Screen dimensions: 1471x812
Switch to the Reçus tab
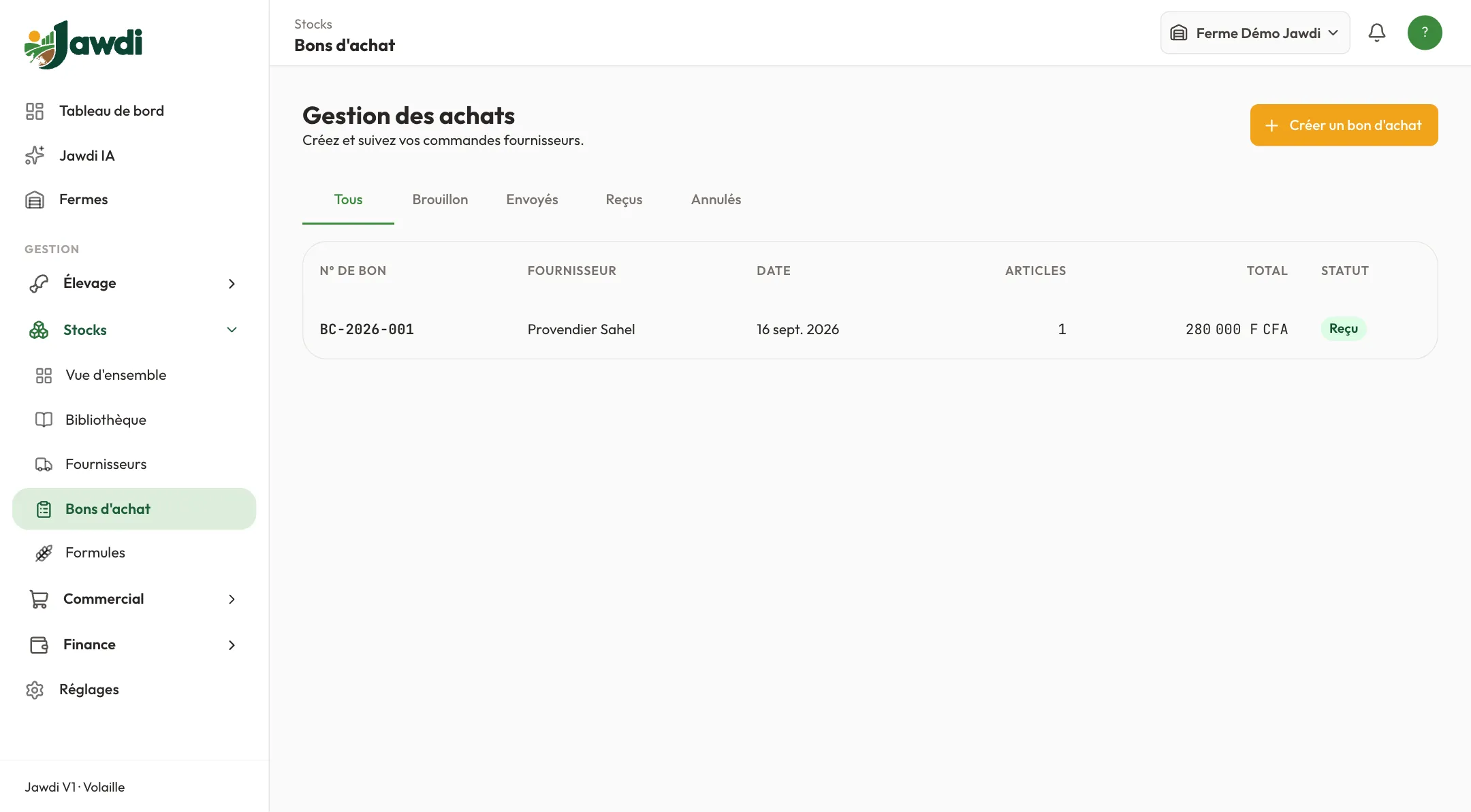click(x=624, y=199)
